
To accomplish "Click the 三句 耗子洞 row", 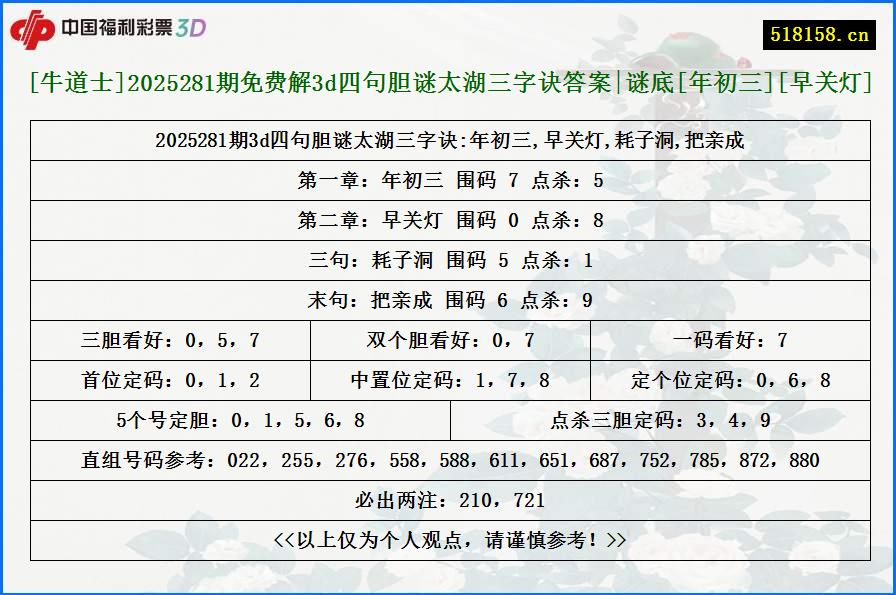I will pyautogui.click(x=448, y=260).
